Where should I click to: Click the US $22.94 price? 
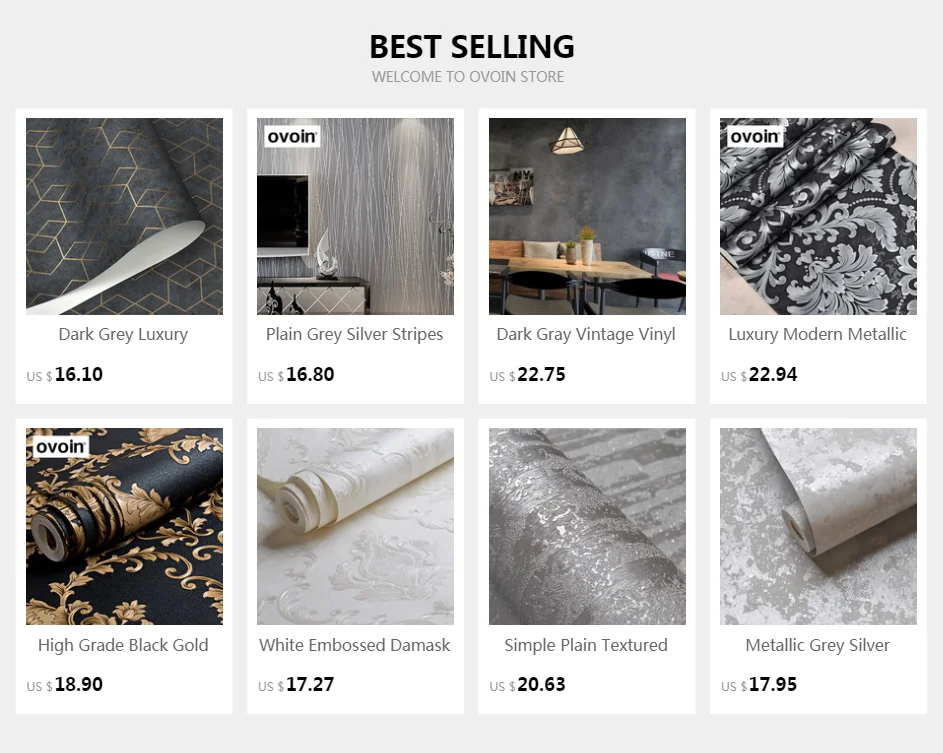tap(759, 375)
